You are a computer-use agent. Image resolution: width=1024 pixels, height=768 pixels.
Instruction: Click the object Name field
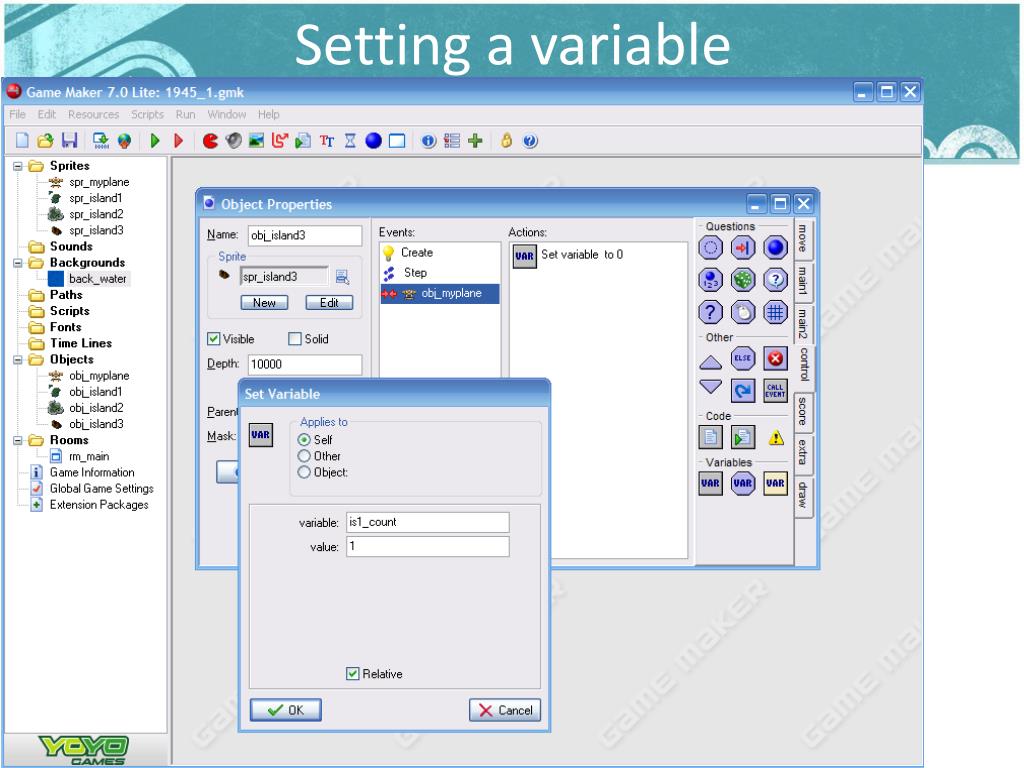point(304,235)
